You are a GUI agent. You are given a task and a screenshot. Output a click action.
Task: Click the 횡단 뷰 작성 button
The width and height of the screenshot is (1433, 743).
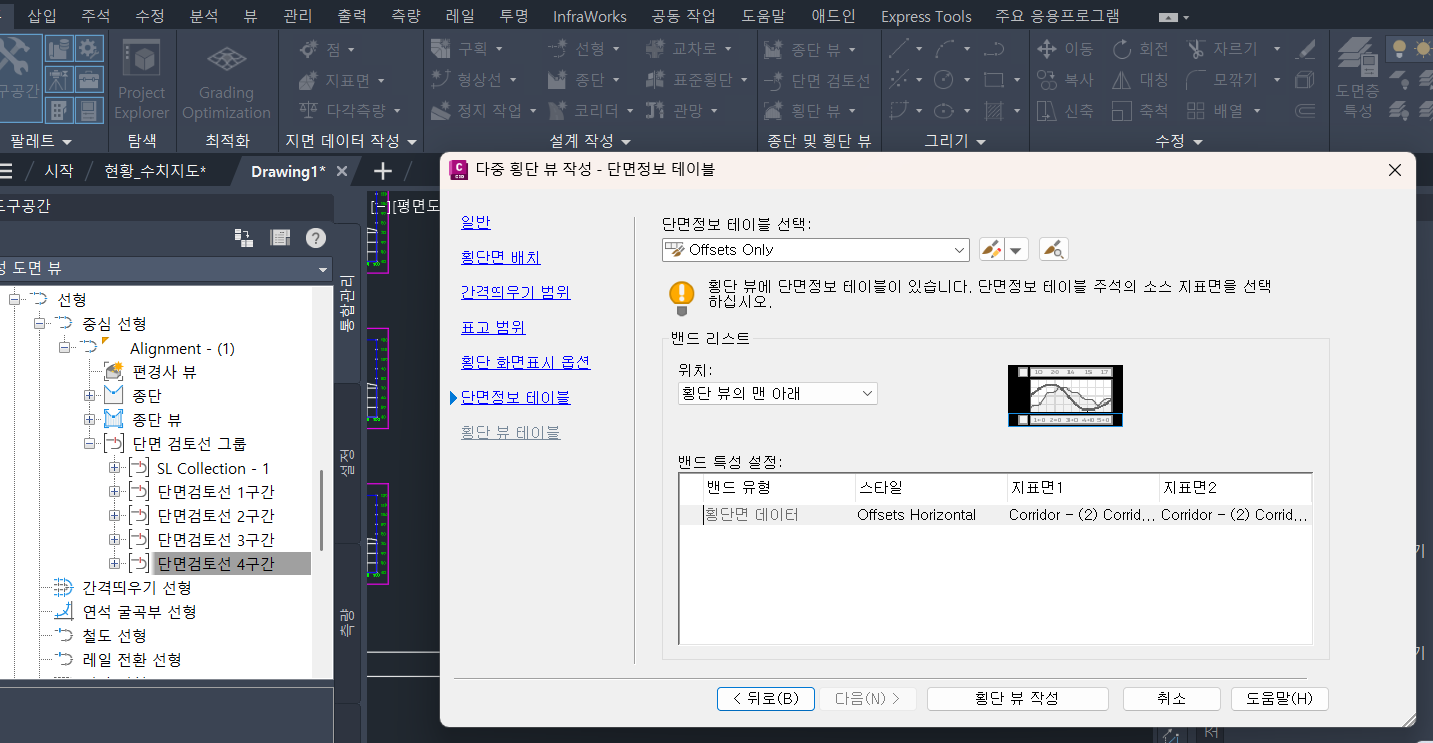(x=1017, y=698)
